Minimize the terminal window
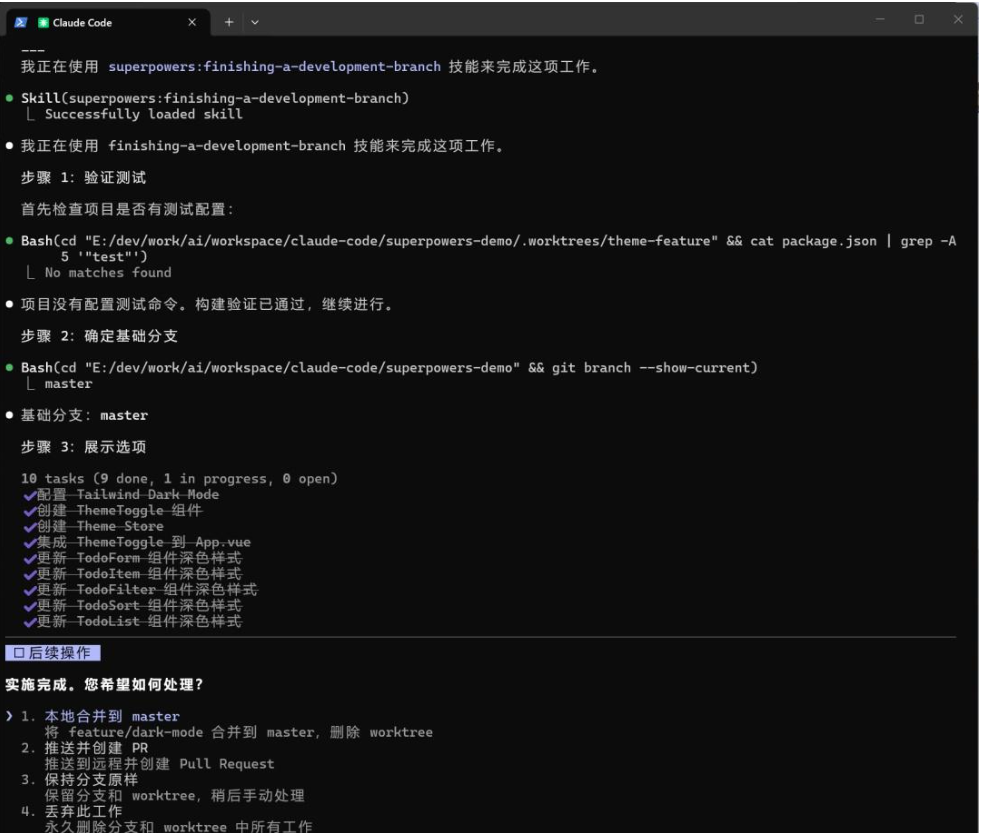 pos(880,20)
